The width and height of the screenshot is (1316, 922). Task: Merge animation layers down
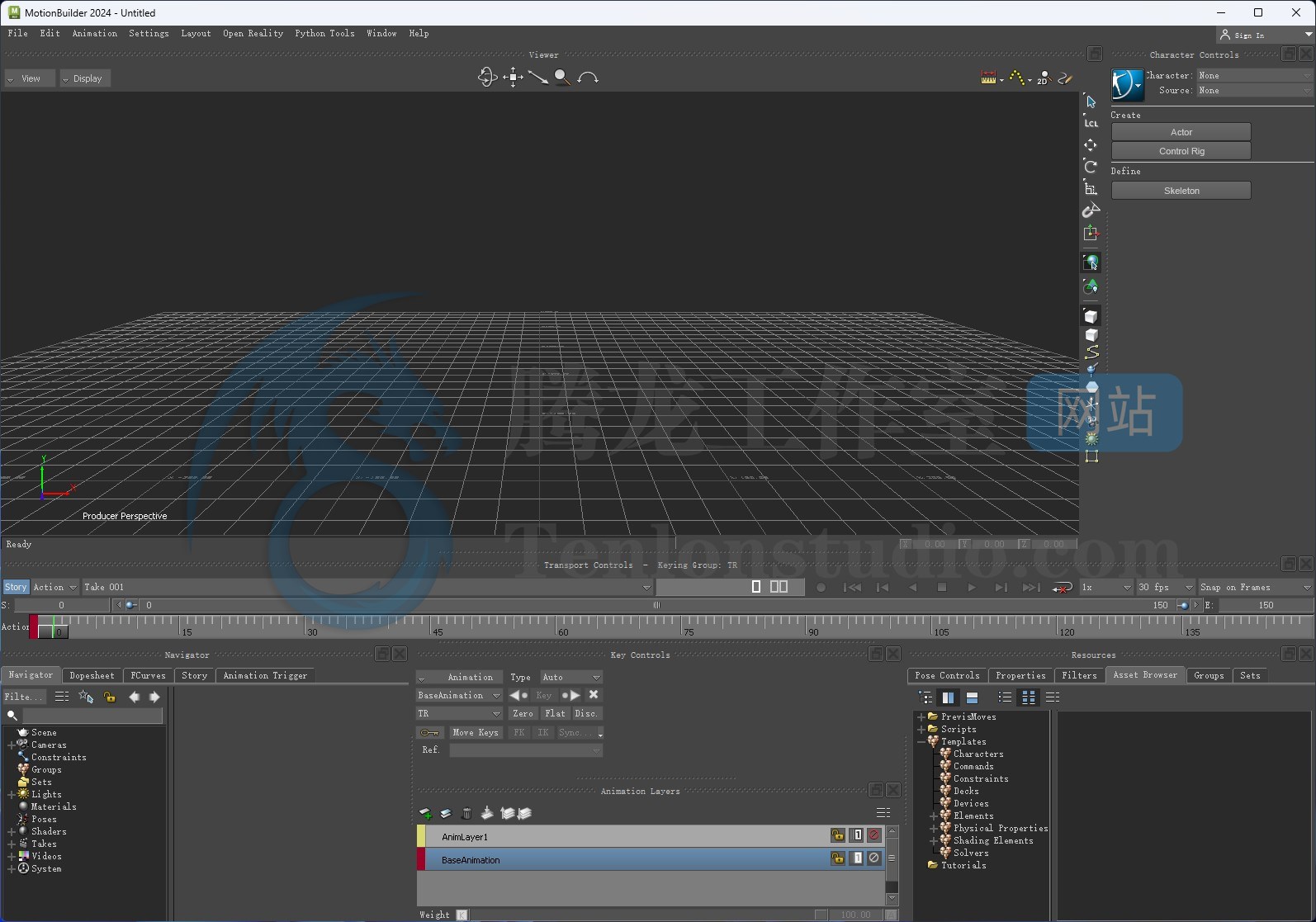pyautogui.click(x=487, y=814)
